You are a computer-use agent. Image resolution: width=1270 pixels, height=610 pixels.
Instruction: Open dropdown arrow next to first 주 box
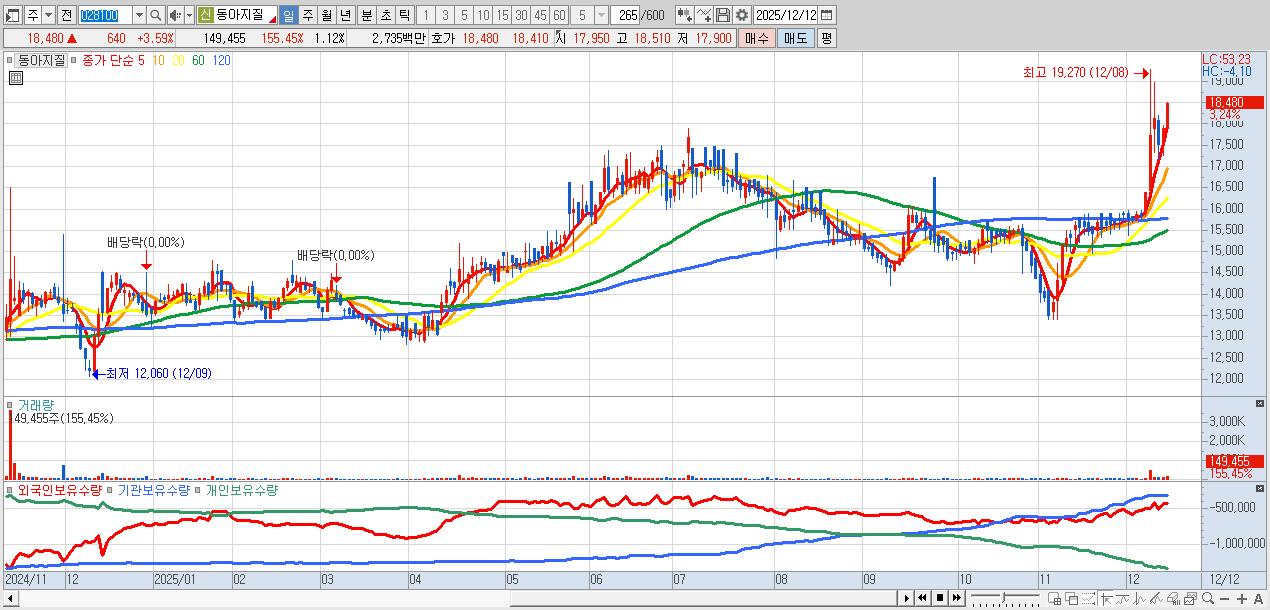[49, 15]
